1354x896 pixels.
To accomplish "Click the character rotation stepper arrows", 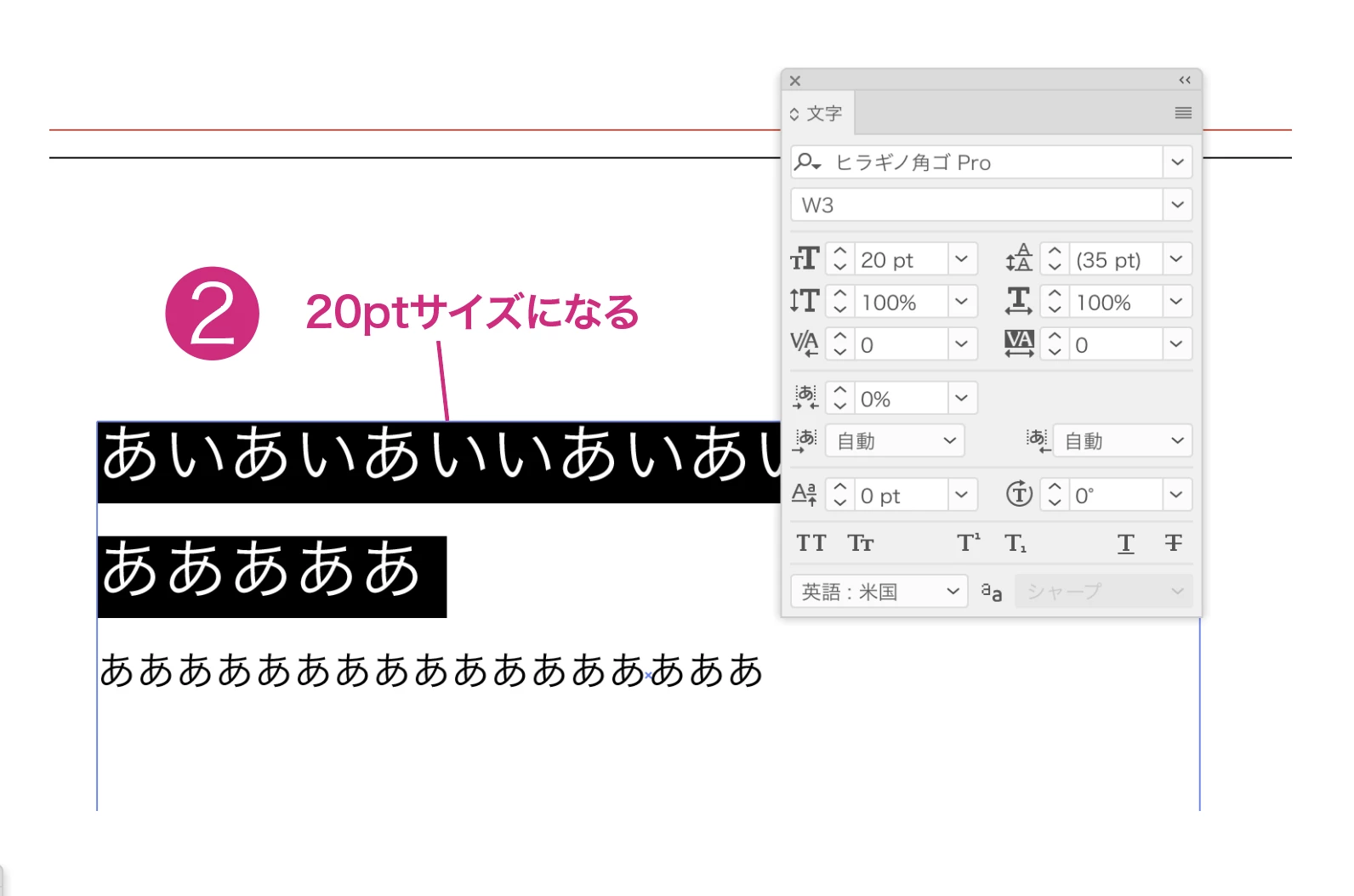I will (x=1054, y=495).
